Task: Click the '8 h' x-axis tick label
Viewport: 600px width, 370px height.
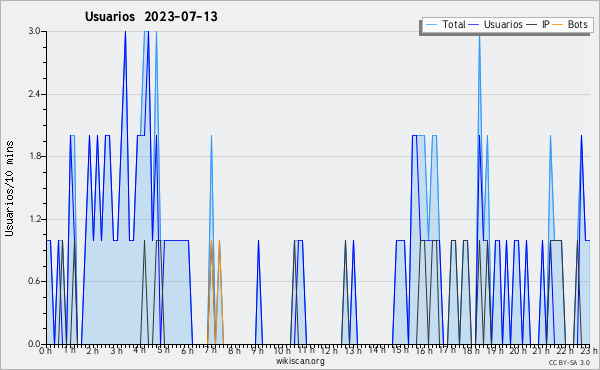Action: pyautogui.click(x=234, y=351)
